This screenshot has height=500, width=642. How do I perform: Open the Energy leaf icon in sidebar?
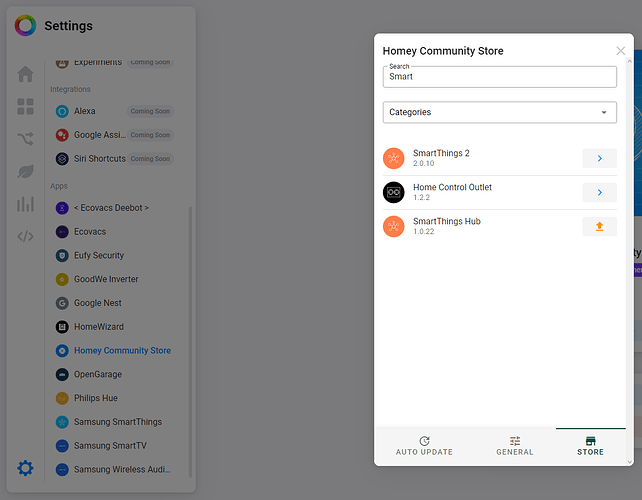point(25,171)
